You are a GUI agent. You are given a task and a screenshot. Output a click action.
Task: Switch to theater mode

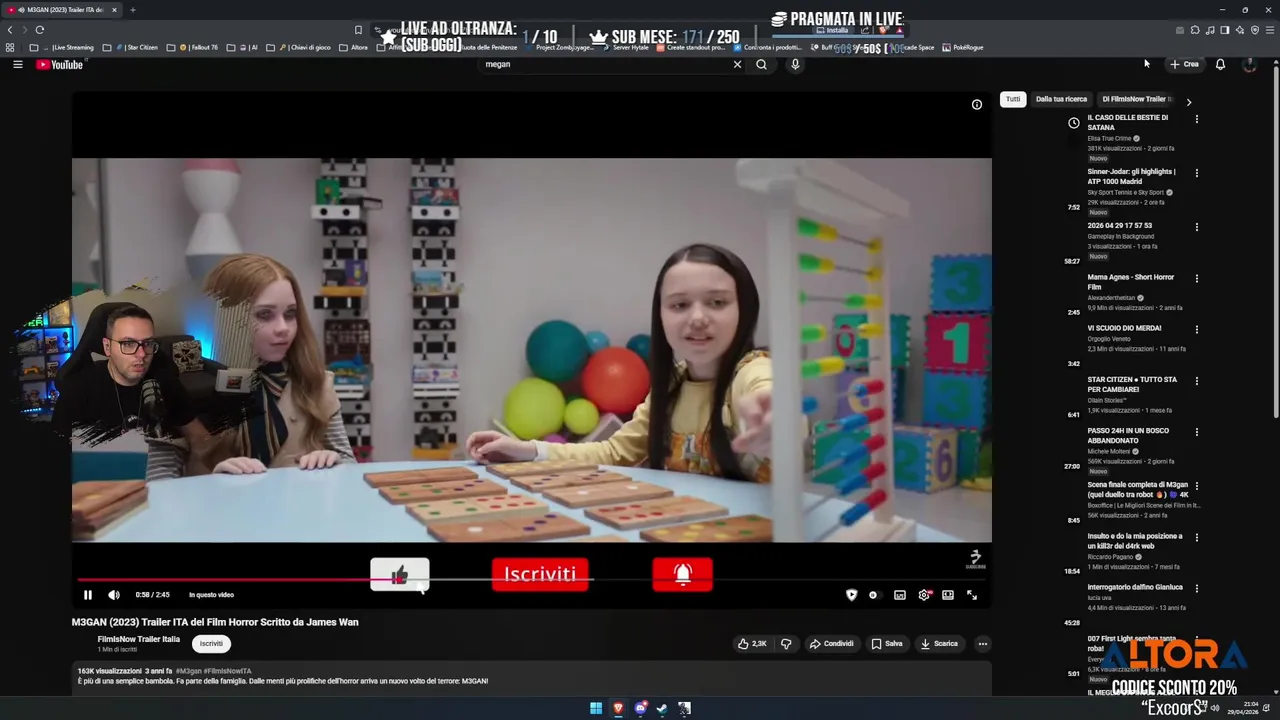coord(948,595)
